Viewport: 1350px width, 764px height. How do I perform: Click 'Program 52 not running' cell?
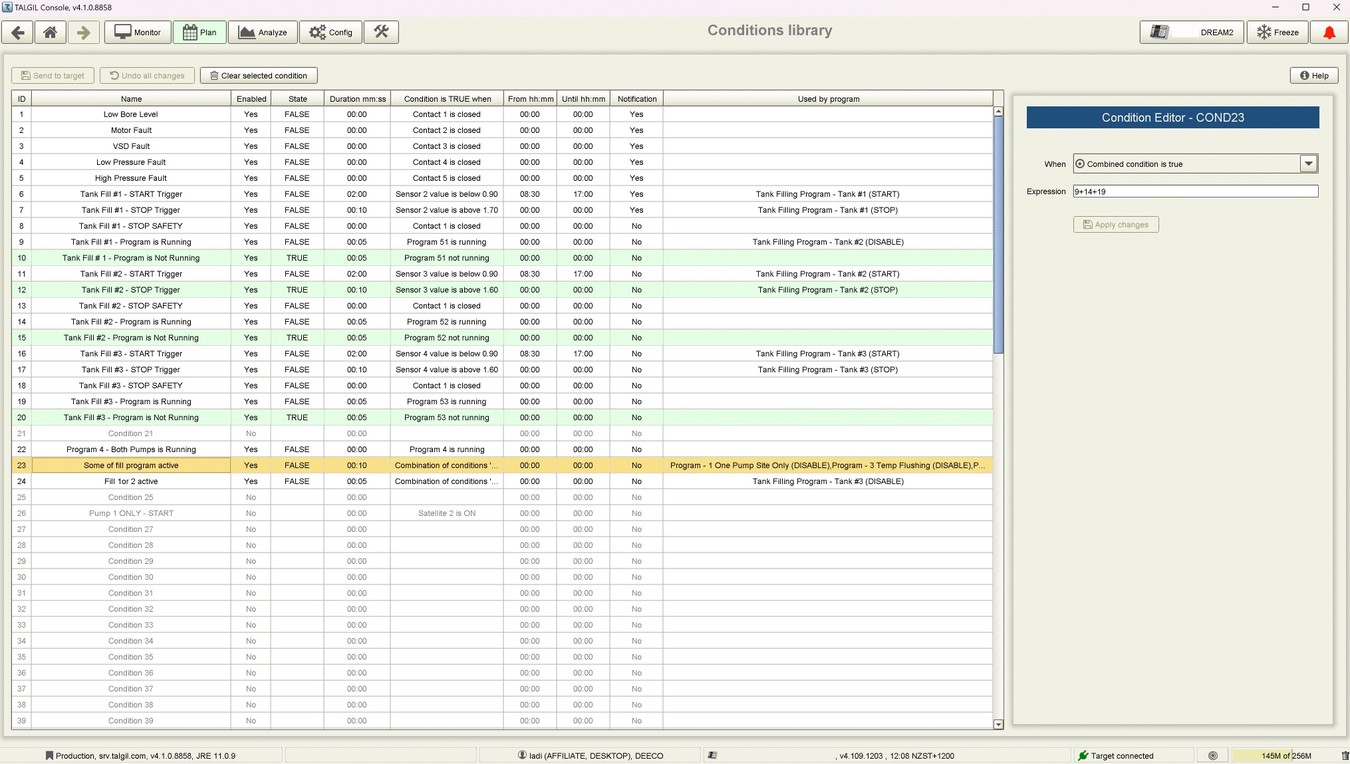[x=447, y=338]
